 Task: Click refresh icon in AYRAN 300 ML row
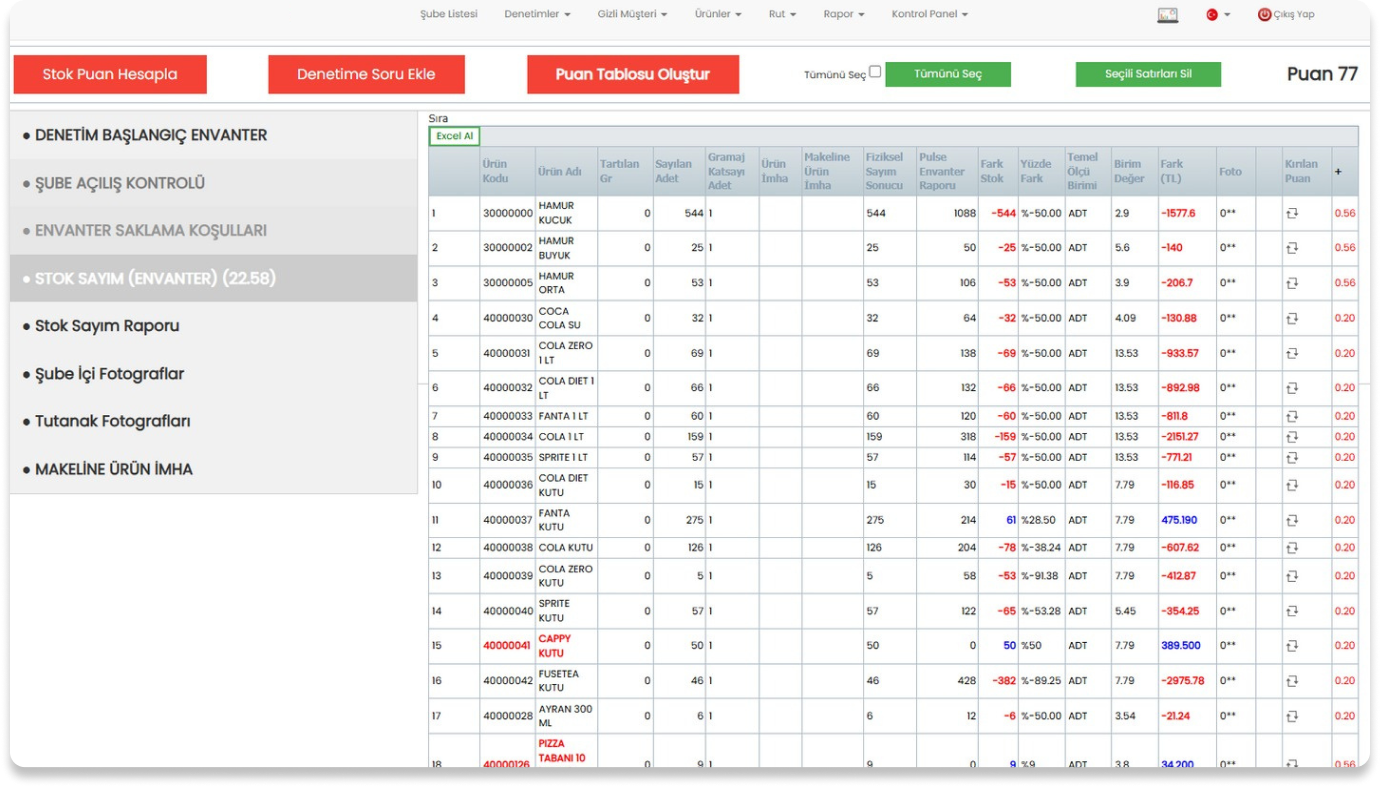pyautogui.click(x=1292, y=716)
